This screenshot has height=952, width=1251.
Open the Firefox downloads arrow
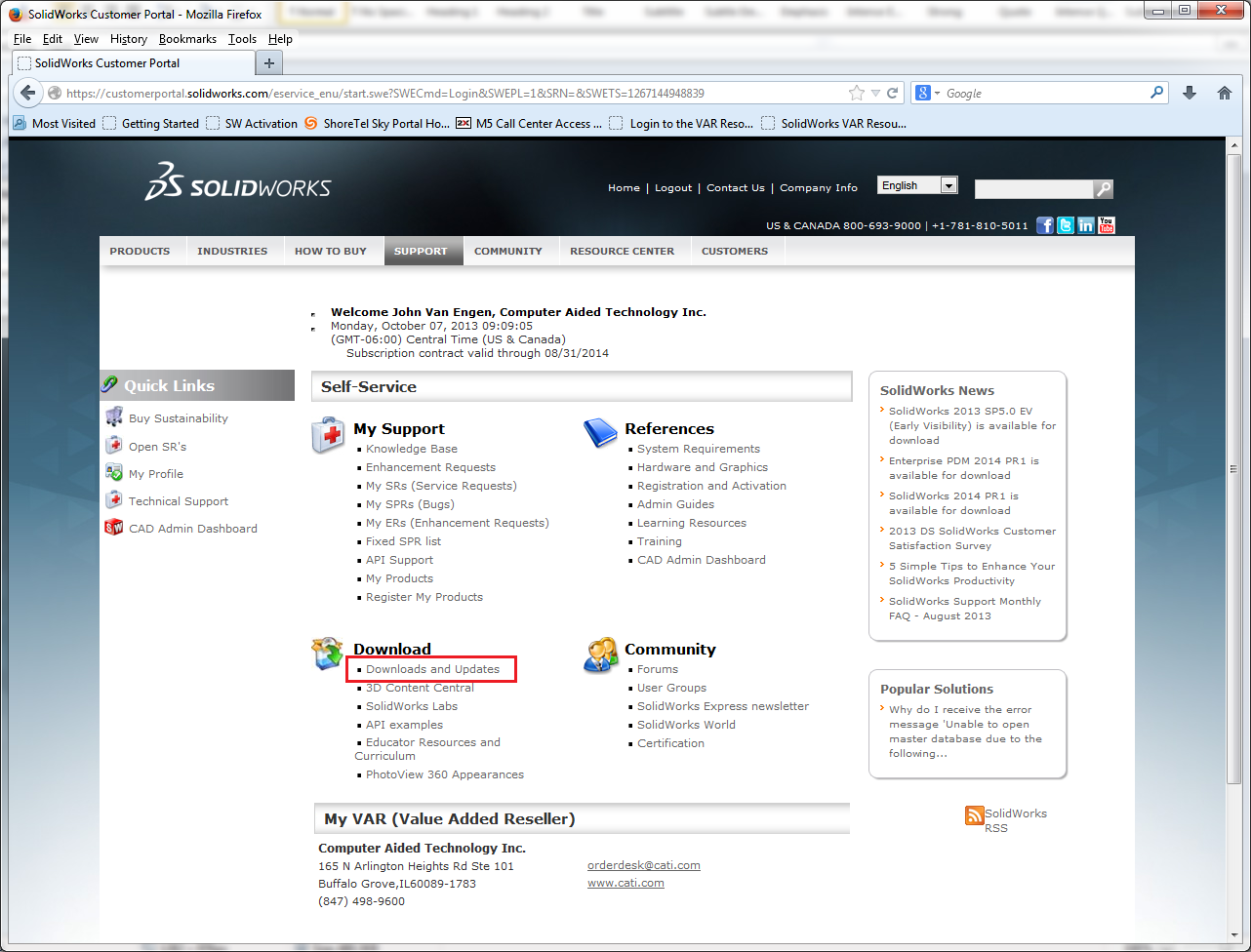pyautogui.click(x=1189, y=93)
